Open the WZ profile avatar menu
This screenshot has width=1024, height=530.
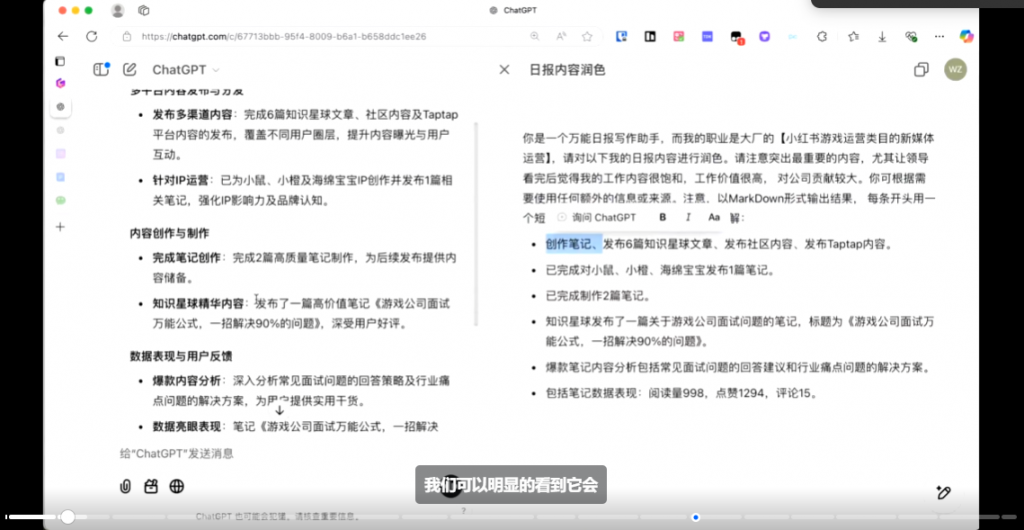(955, 70)
